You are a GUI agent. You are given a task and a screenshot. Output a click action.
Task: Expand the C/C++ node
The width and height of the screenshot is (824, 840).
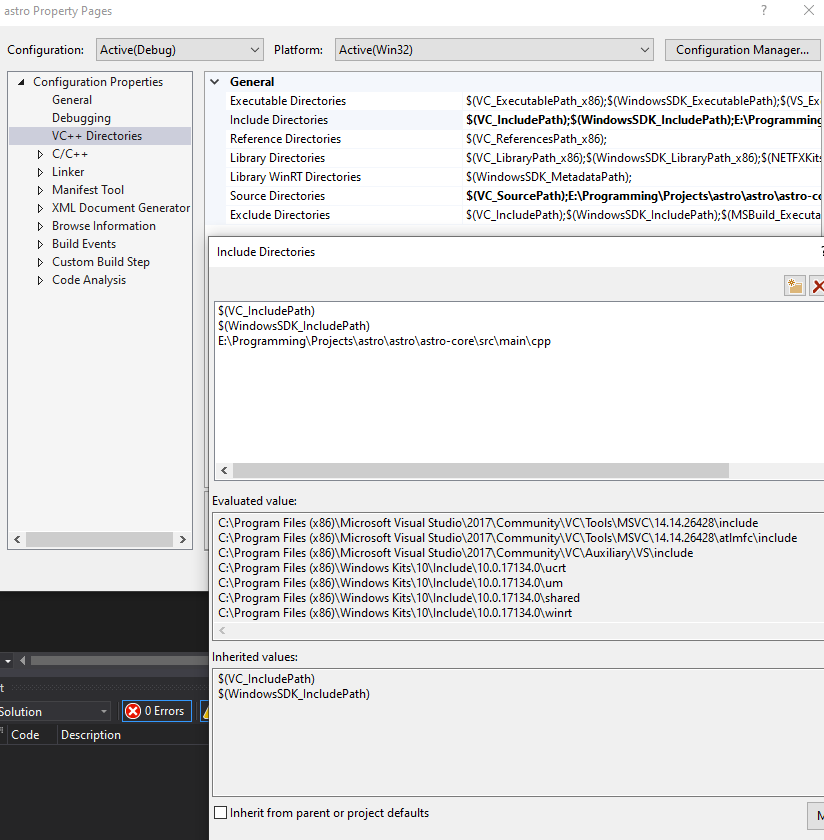tap(40, 154)
